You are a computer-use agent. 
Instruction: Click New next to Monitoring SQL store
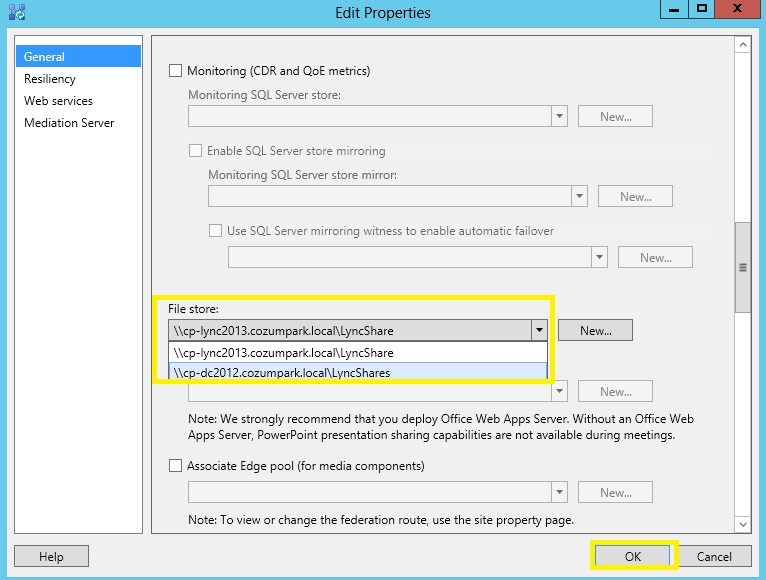click(616, 116)
